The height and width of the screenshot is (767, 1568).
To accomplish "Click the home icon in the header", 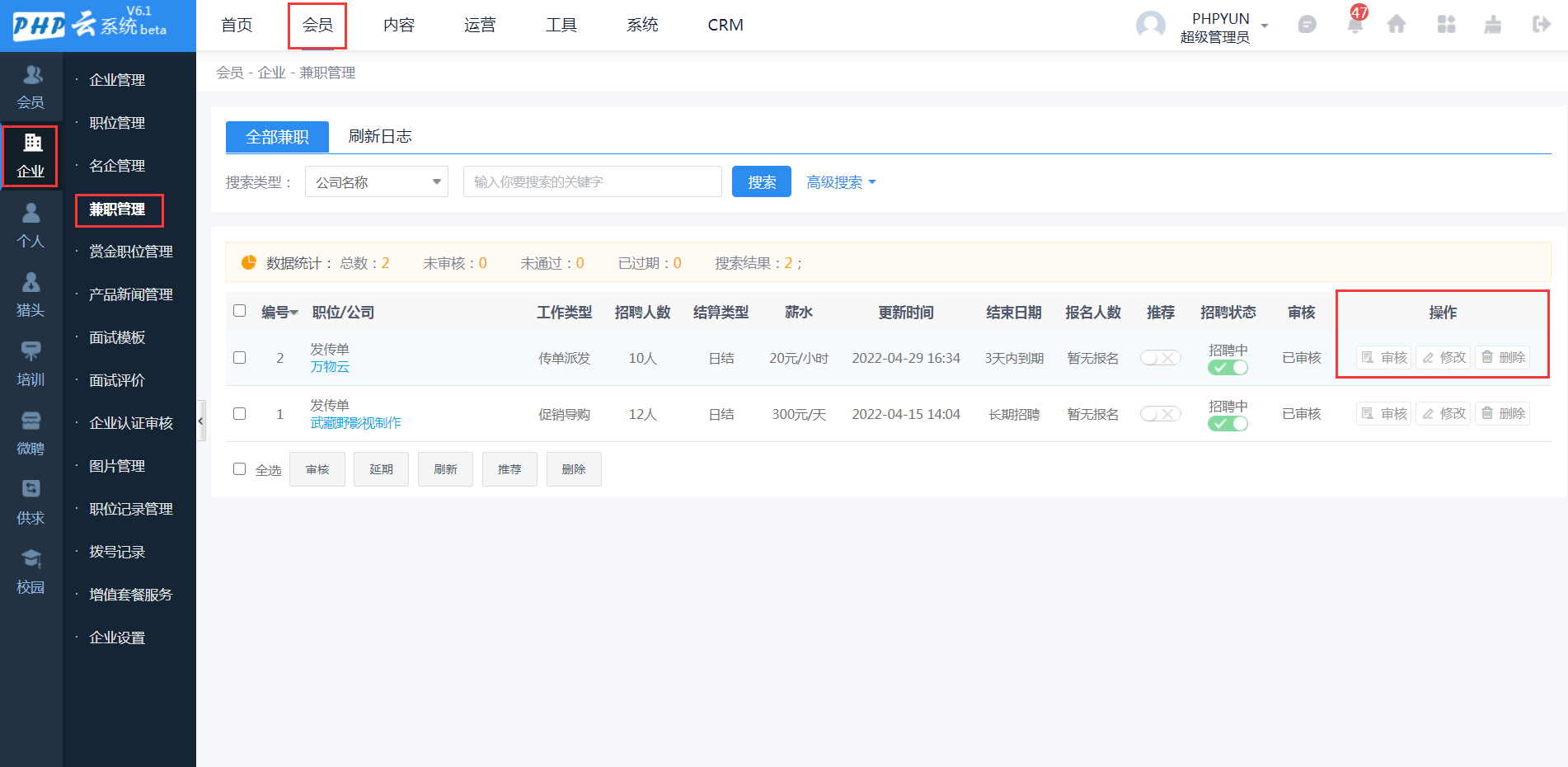I will click(x=1397, y=25).
